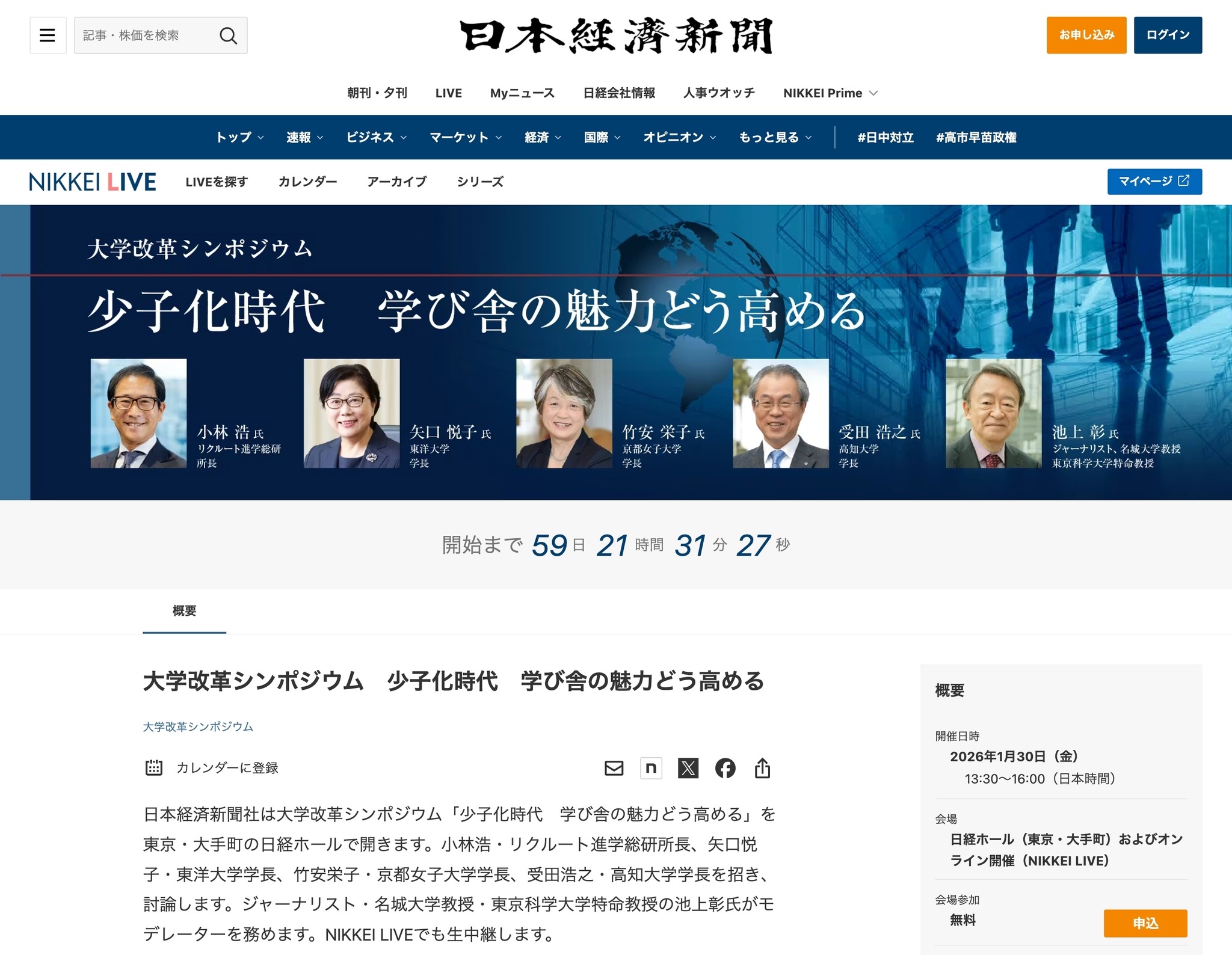This screenshot has width=1232, height=955.
Task: Open 朝刊・夕刊 link
Action: [x=377, y=93]
